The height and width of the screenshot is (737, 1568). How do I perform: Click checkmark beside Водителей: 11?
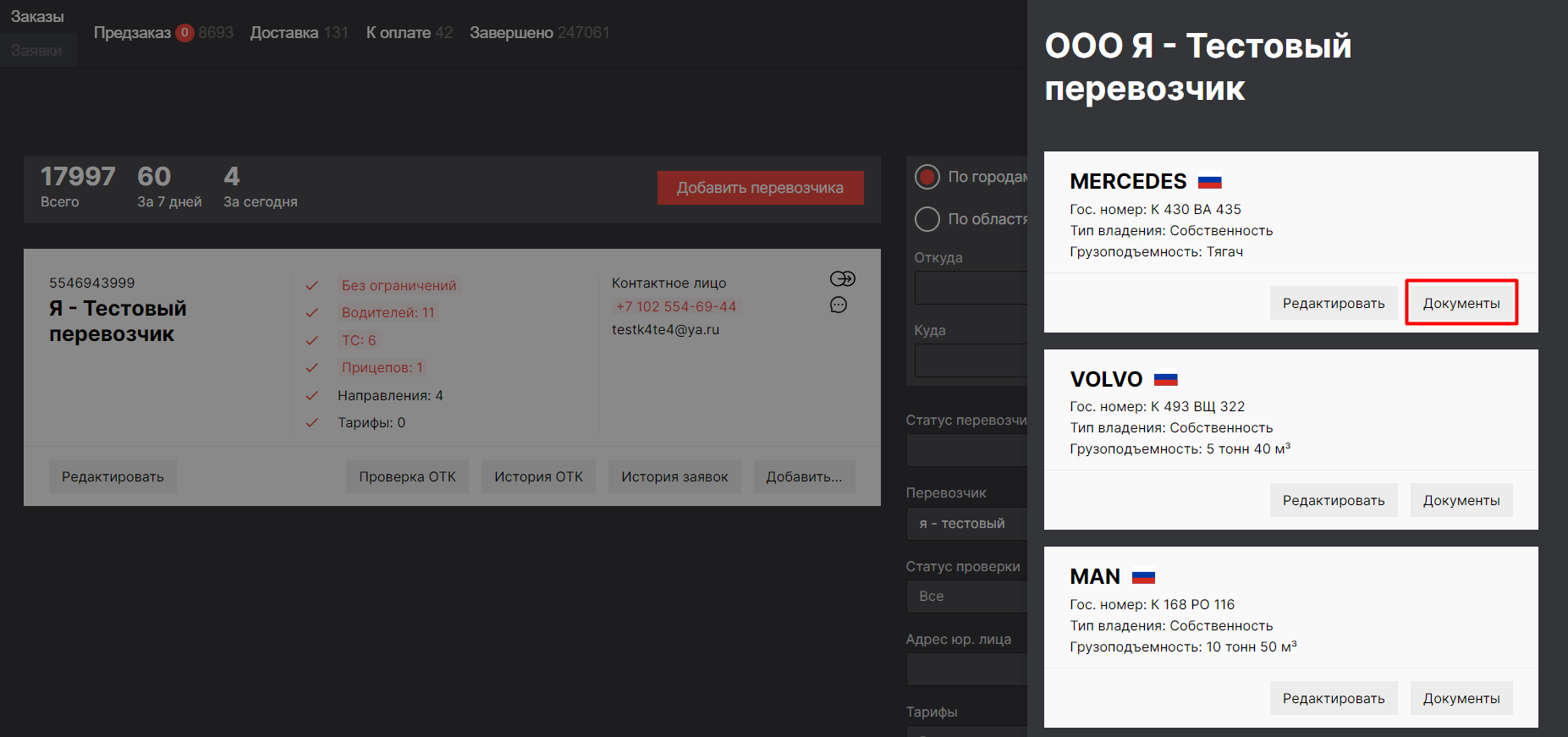coord(312,313)
